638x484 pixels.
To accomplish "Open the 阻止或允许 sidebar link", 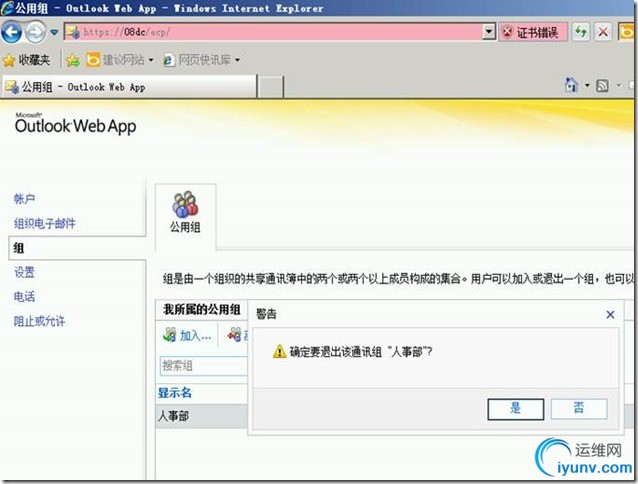I will point(39,321).
